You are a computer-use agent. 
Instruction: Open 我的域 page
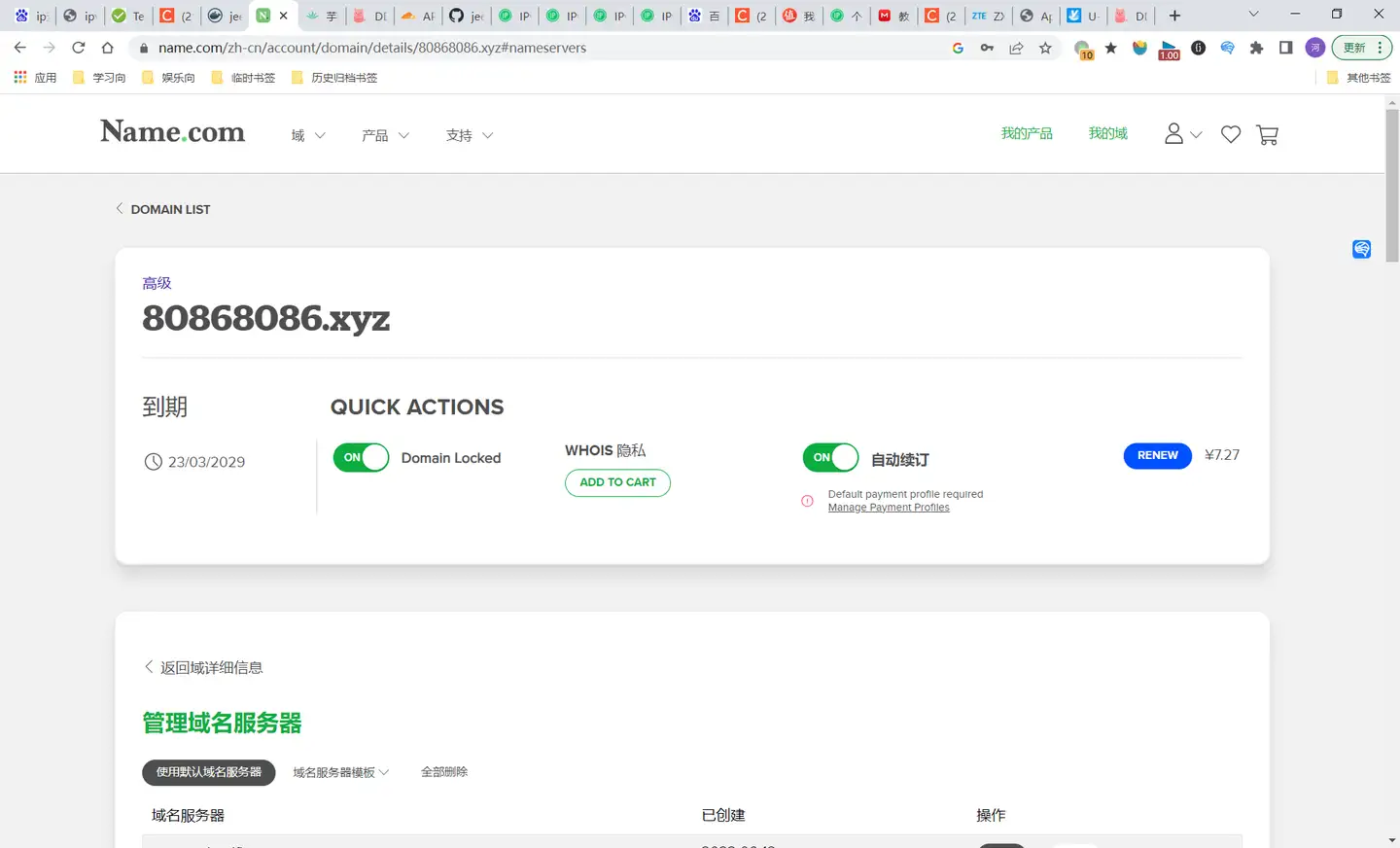(1107, 133)
